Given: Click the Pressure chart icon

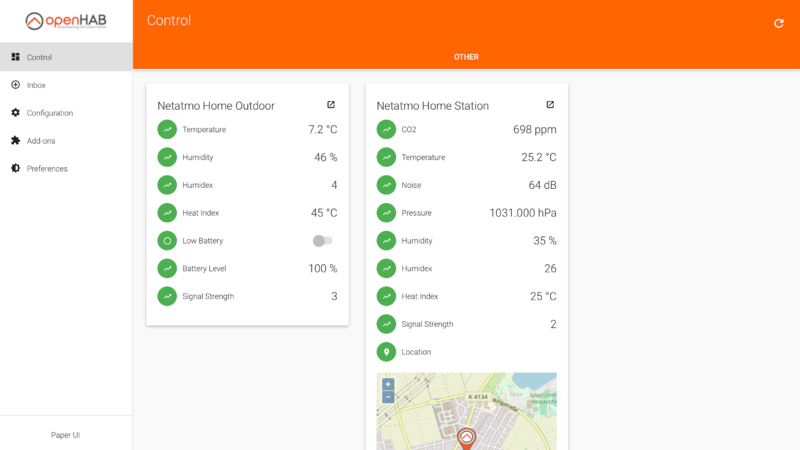Looking at the screenshot, I should (x=386, y=213).
